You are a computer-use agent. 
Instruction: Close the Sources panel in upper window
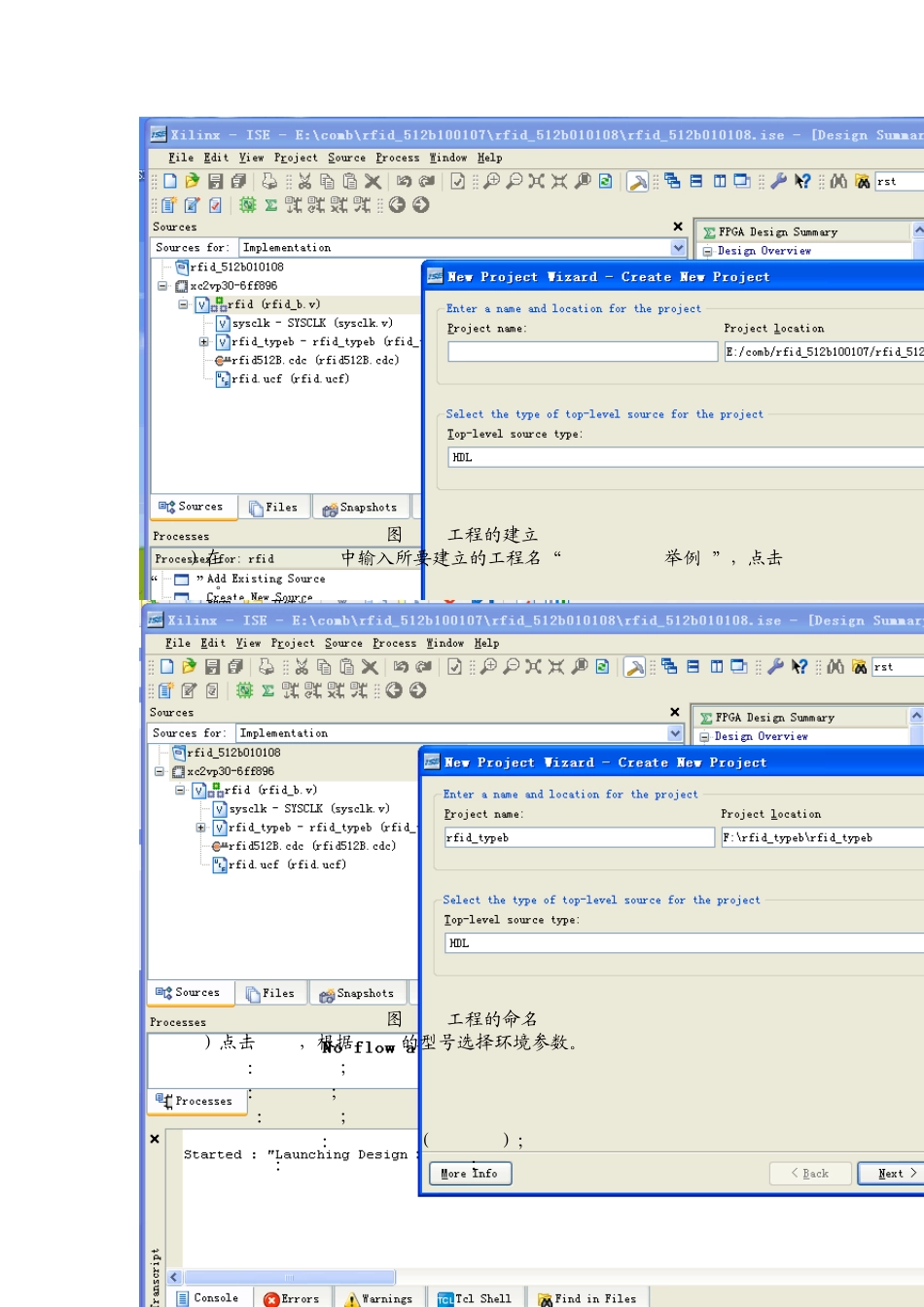tap(678, 227)
